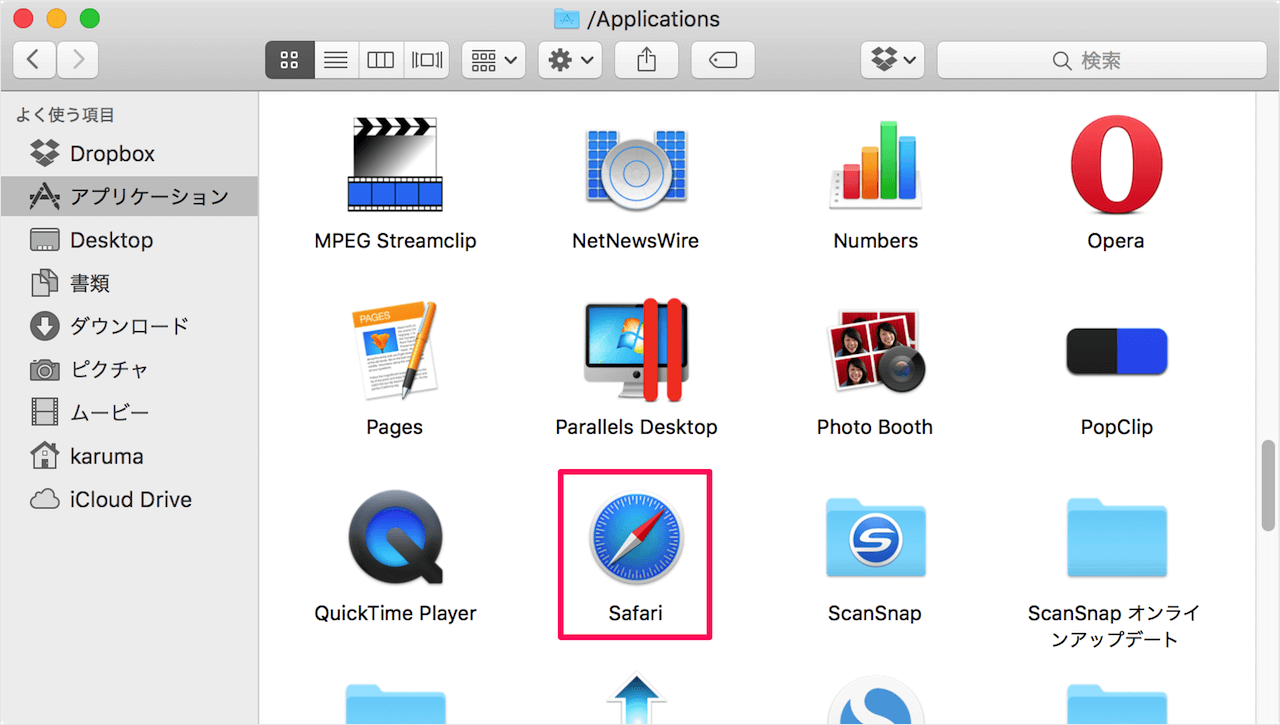Click the "Pages" name label
The width and height of the screenshot is (1280, 725).
pos(395,427)
